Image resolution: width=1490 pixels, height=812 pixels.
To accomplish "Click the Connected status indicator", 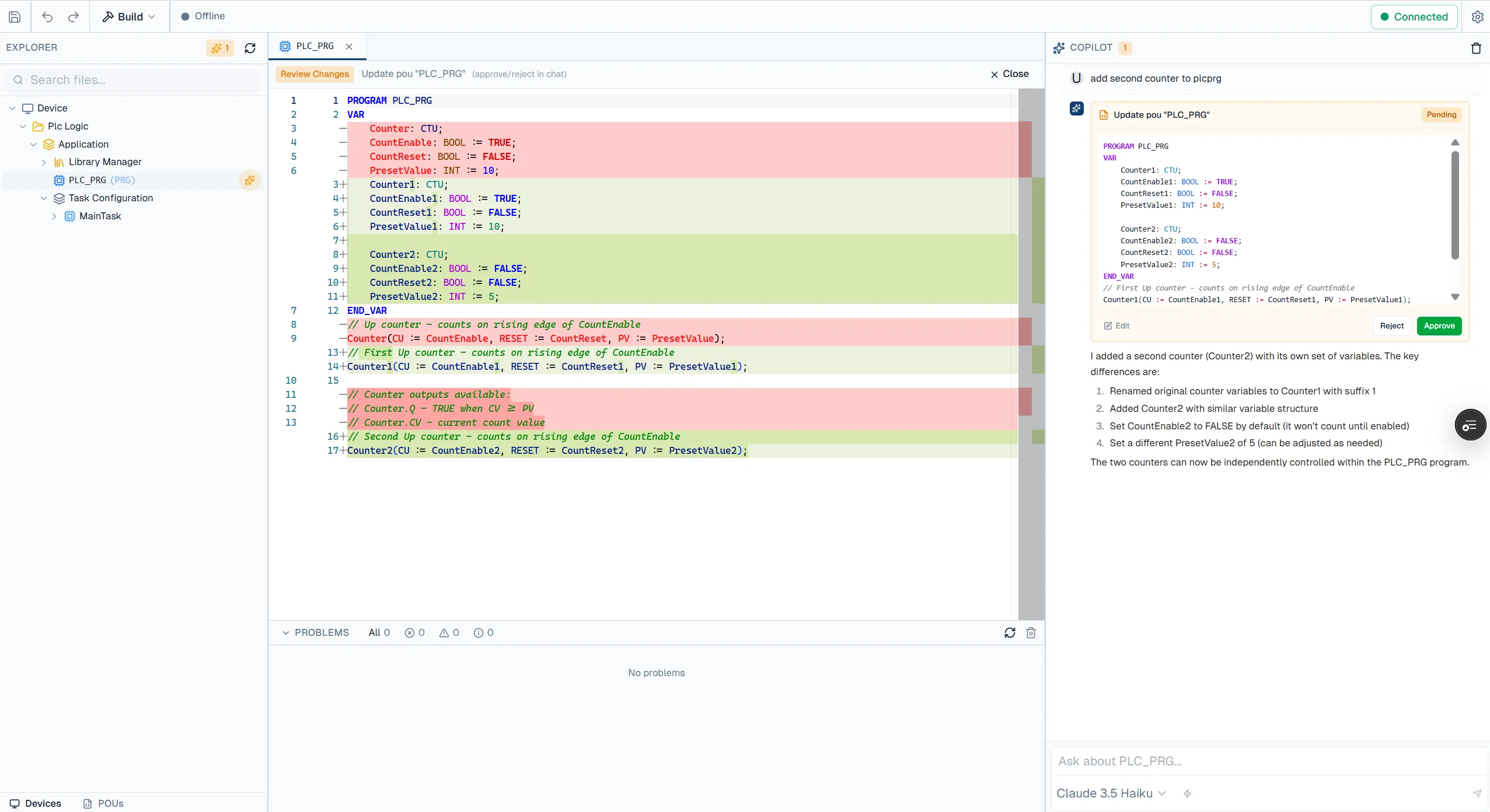I will pos(1415,16).
